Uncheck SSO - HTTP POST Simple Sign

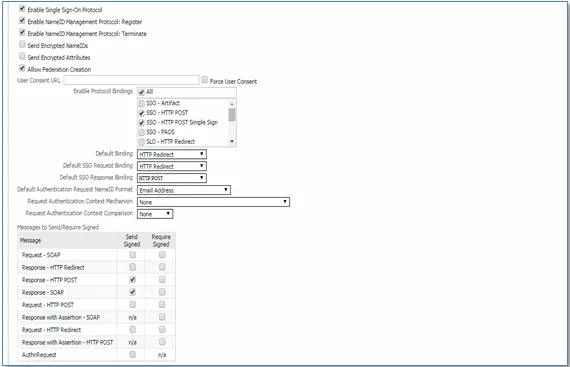point(142,123)
